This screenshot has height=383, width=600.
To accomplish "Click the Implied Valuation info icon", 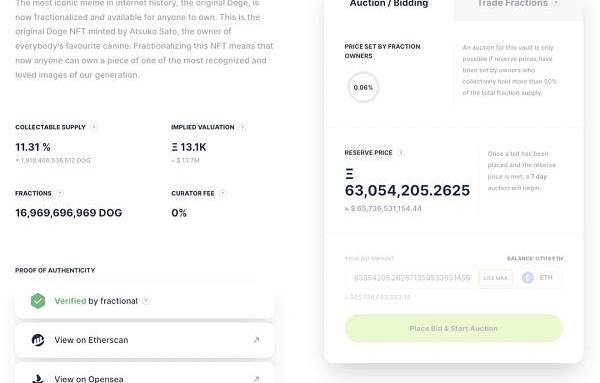I will [242, 127].
